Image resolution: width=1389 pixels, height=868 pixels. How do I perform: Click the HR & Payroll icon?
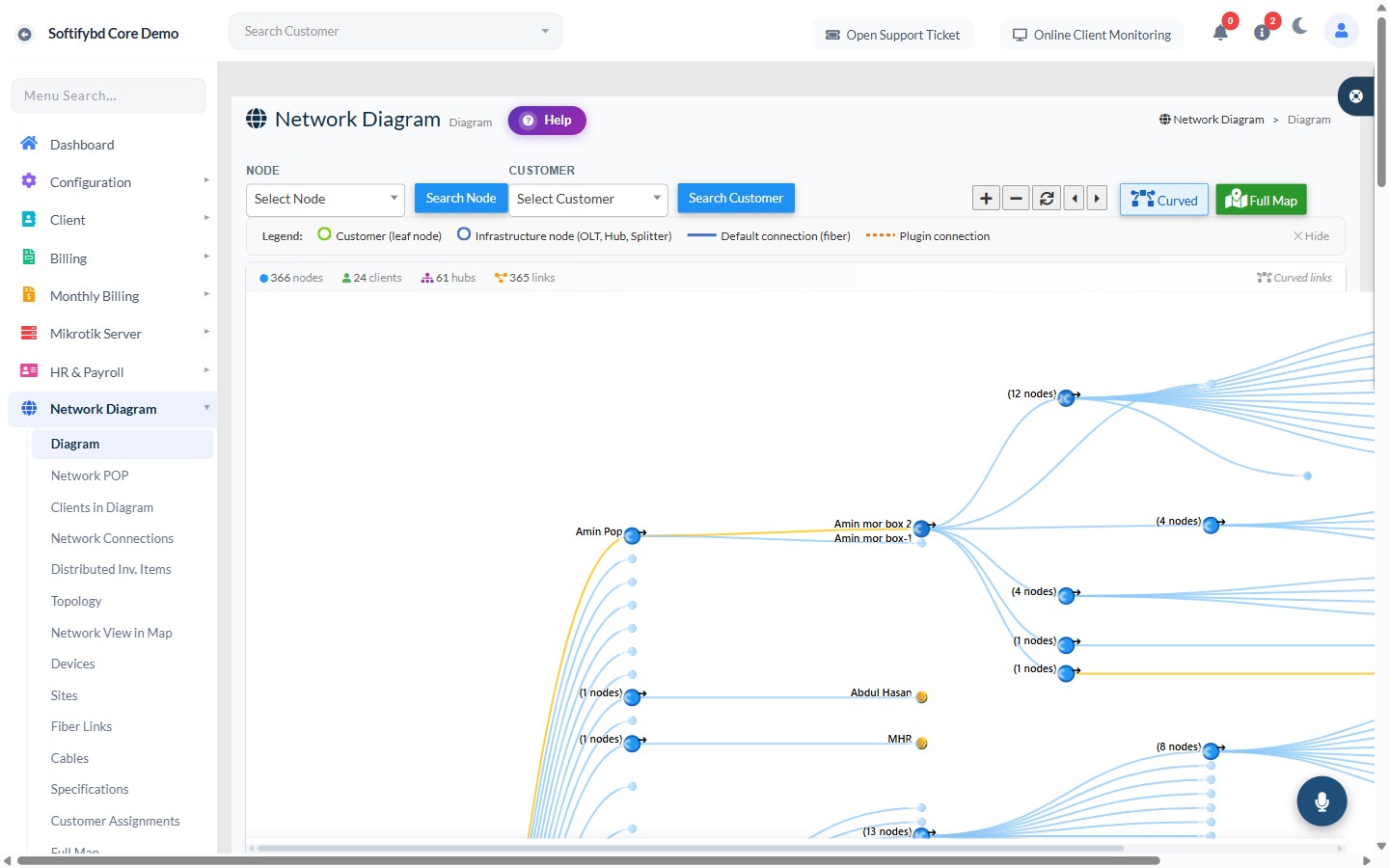pyautogui.click(x=29, y=371)
